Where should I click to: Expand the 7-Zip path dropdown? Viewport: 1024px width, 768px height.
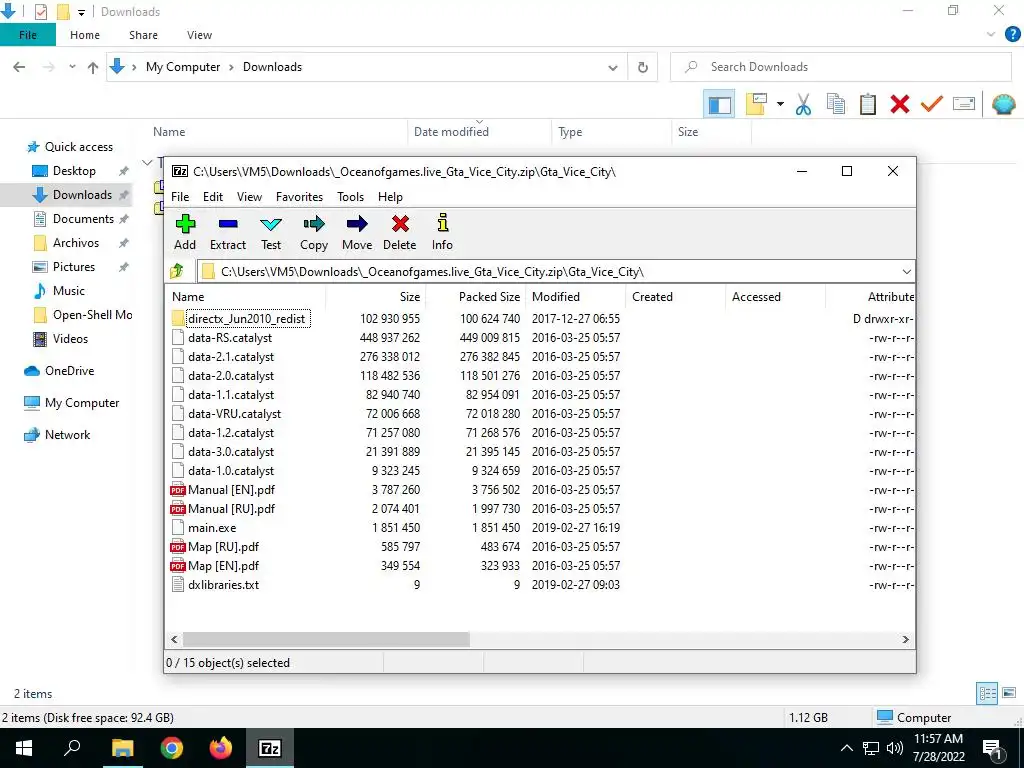(x=906, y=272)
